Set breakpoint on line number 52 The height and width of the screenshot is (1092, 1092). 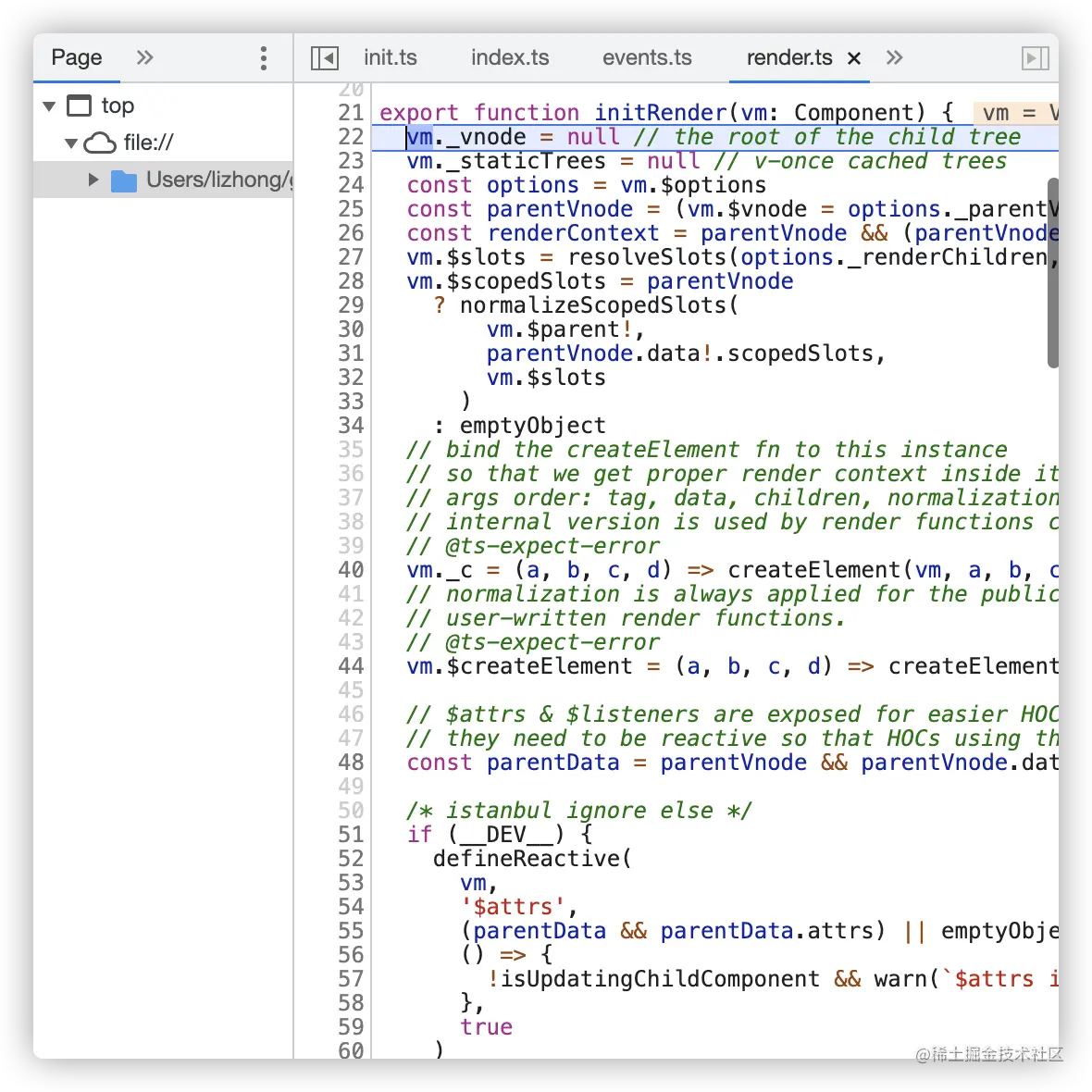(351, 858)
